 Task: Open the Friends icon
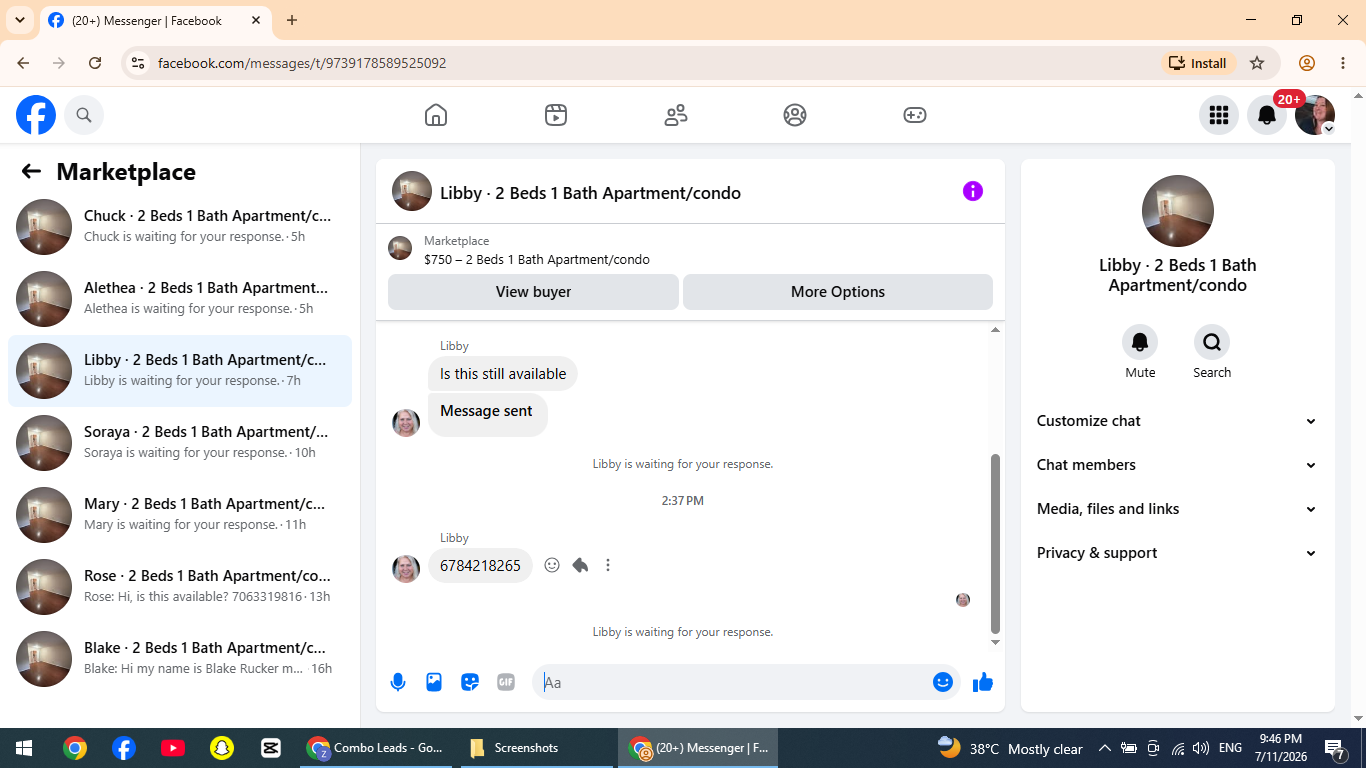click(x=676, y=115)
